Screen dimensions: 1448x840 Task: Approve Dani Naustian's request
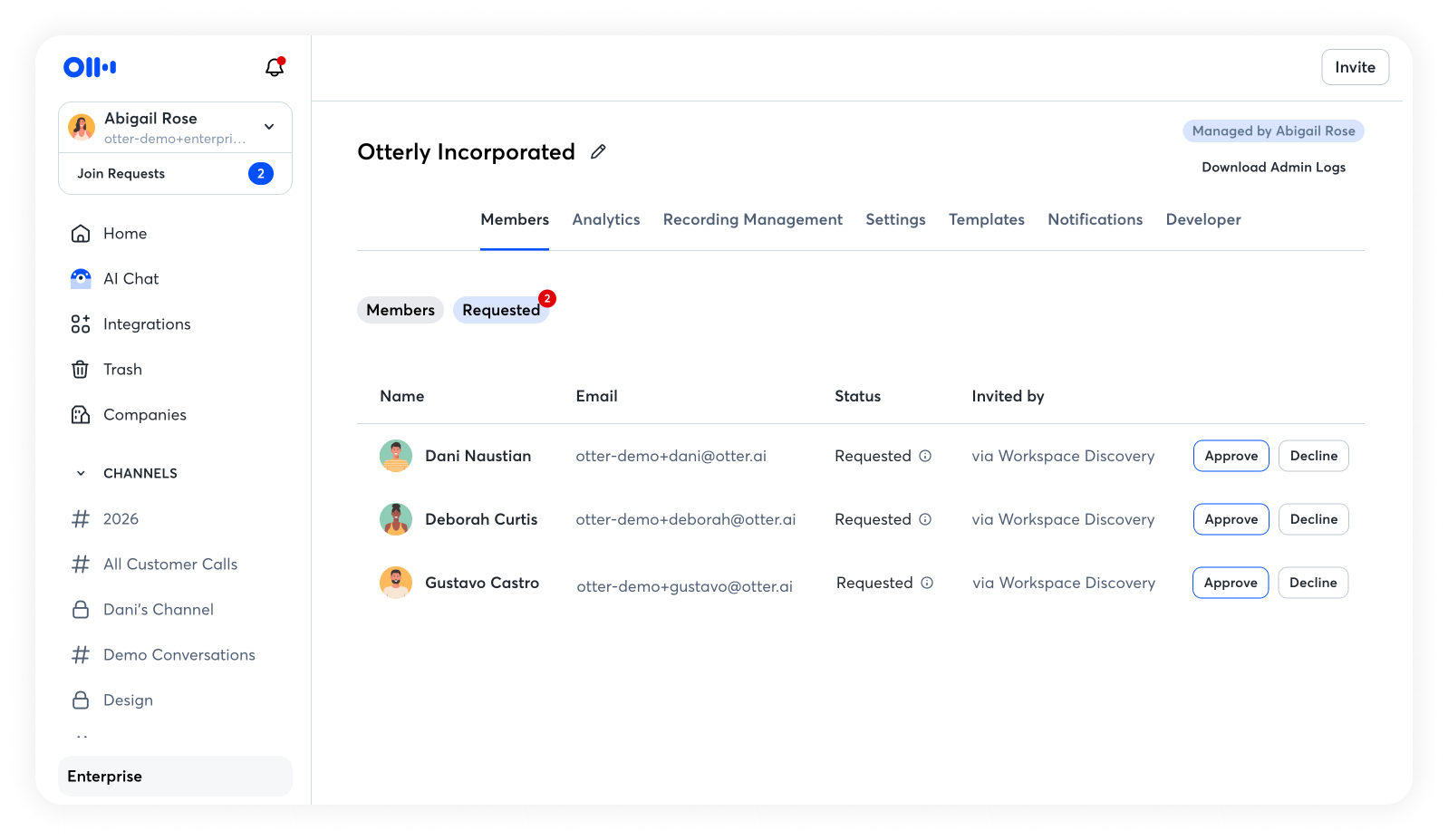[1231, 456]
